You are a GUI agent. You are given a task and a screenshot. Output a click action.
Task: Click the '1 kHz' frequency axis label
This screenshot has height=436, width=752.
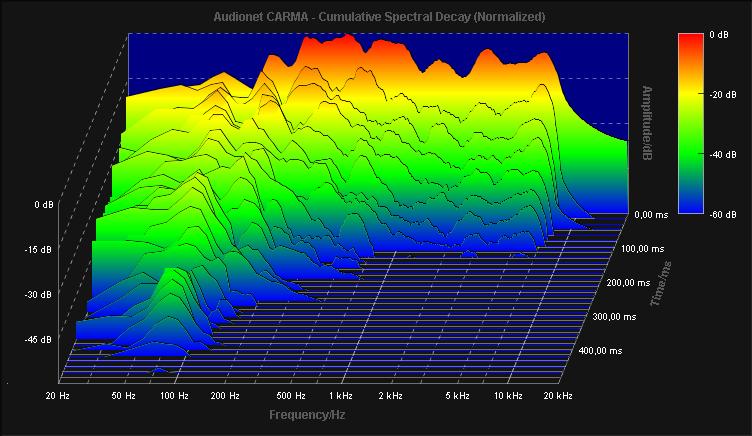coord(341,396)
